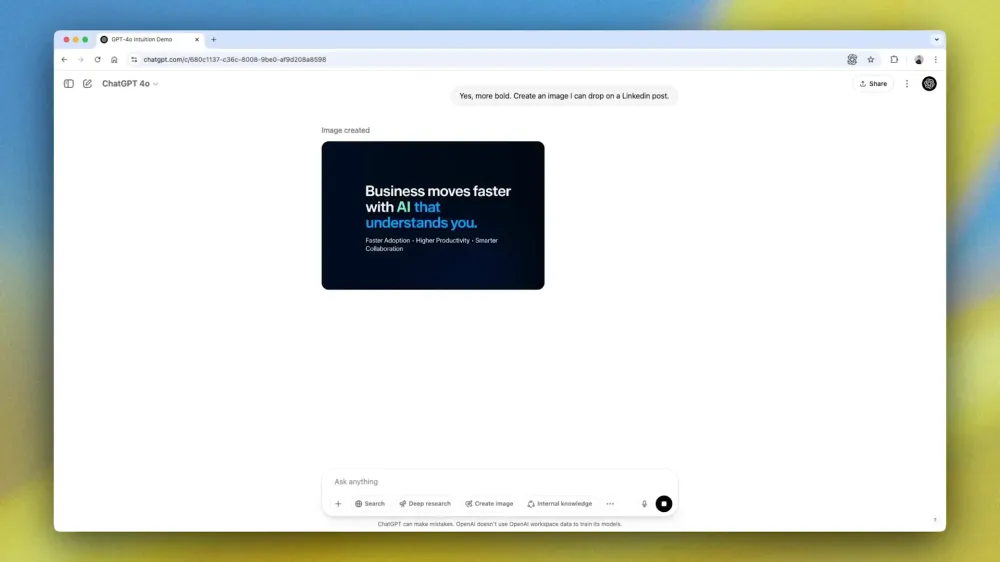Viewport: 1000px width, 562px height.
Task: Select the Create image tool
Action: coord(489,504)
